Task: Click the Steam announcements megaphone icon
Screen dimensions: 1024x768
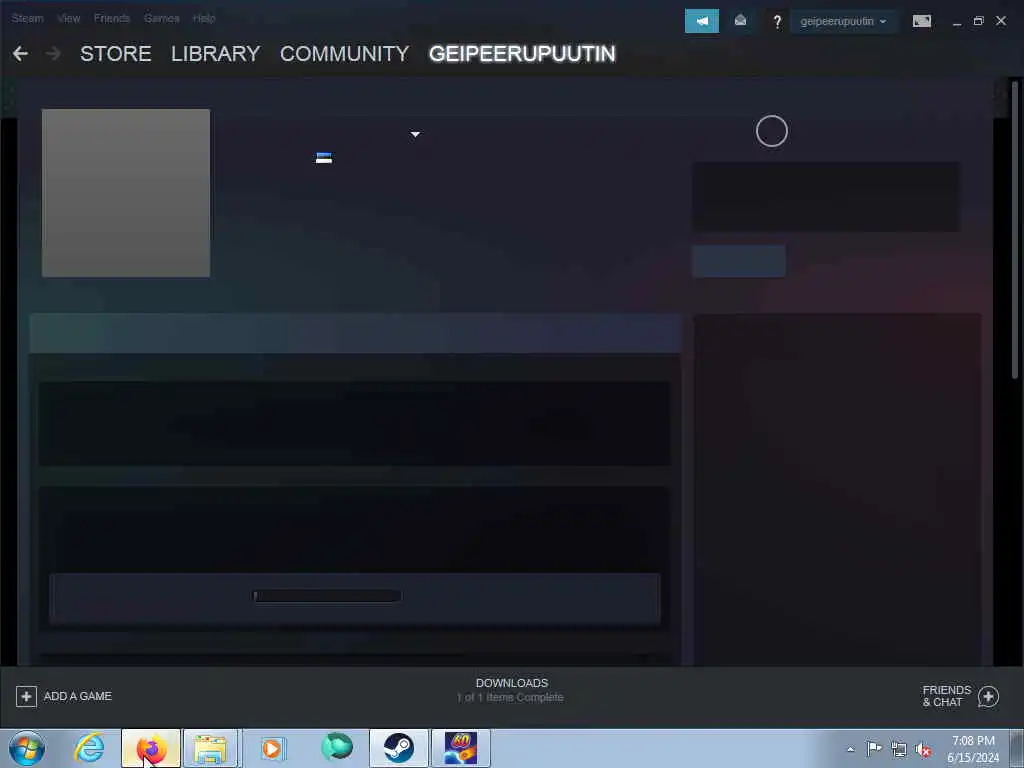Action: coord(702,21)
